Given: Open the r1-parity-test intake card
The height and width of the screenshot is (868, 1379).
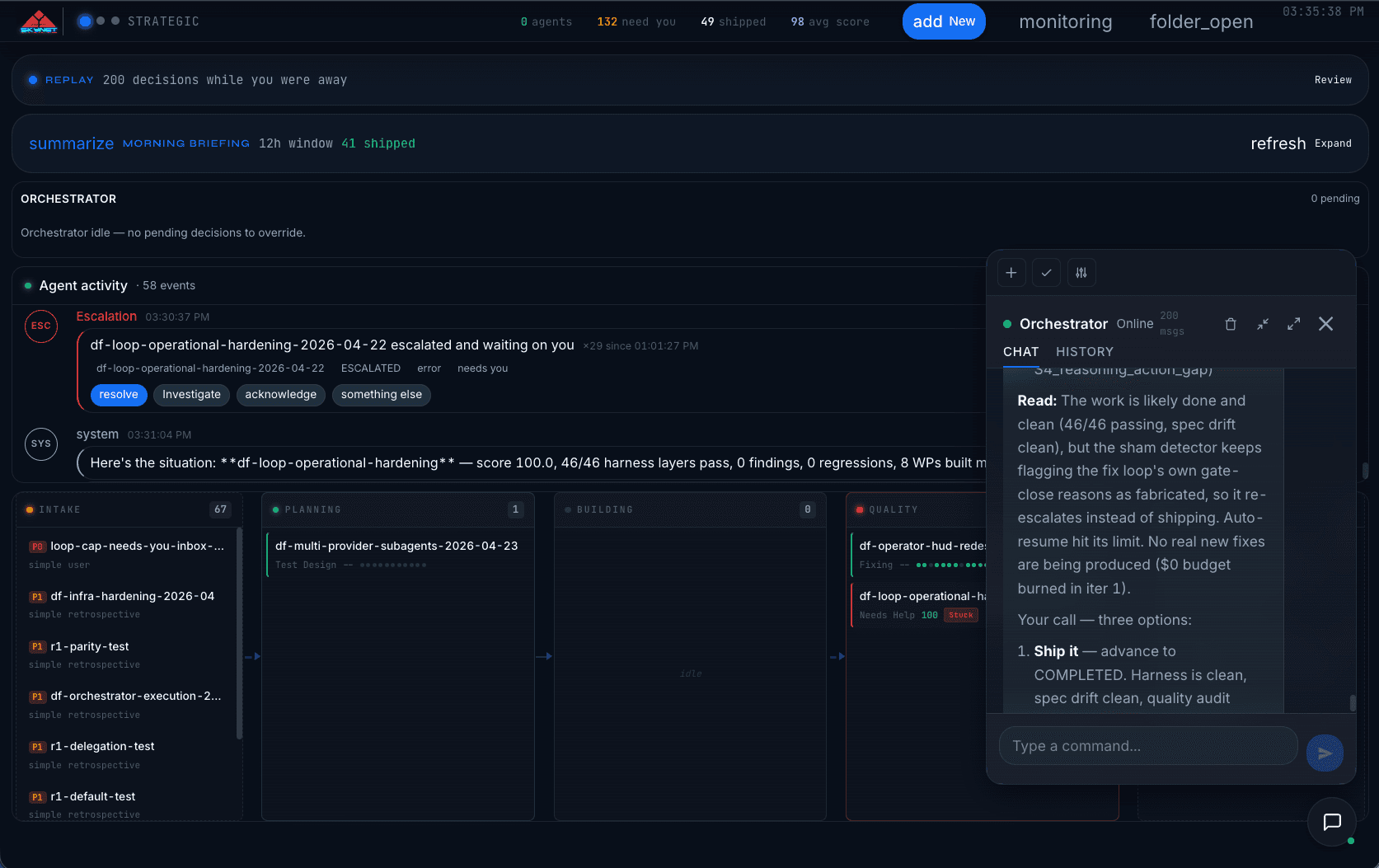Looking at the screenshot, I should 128,655.
